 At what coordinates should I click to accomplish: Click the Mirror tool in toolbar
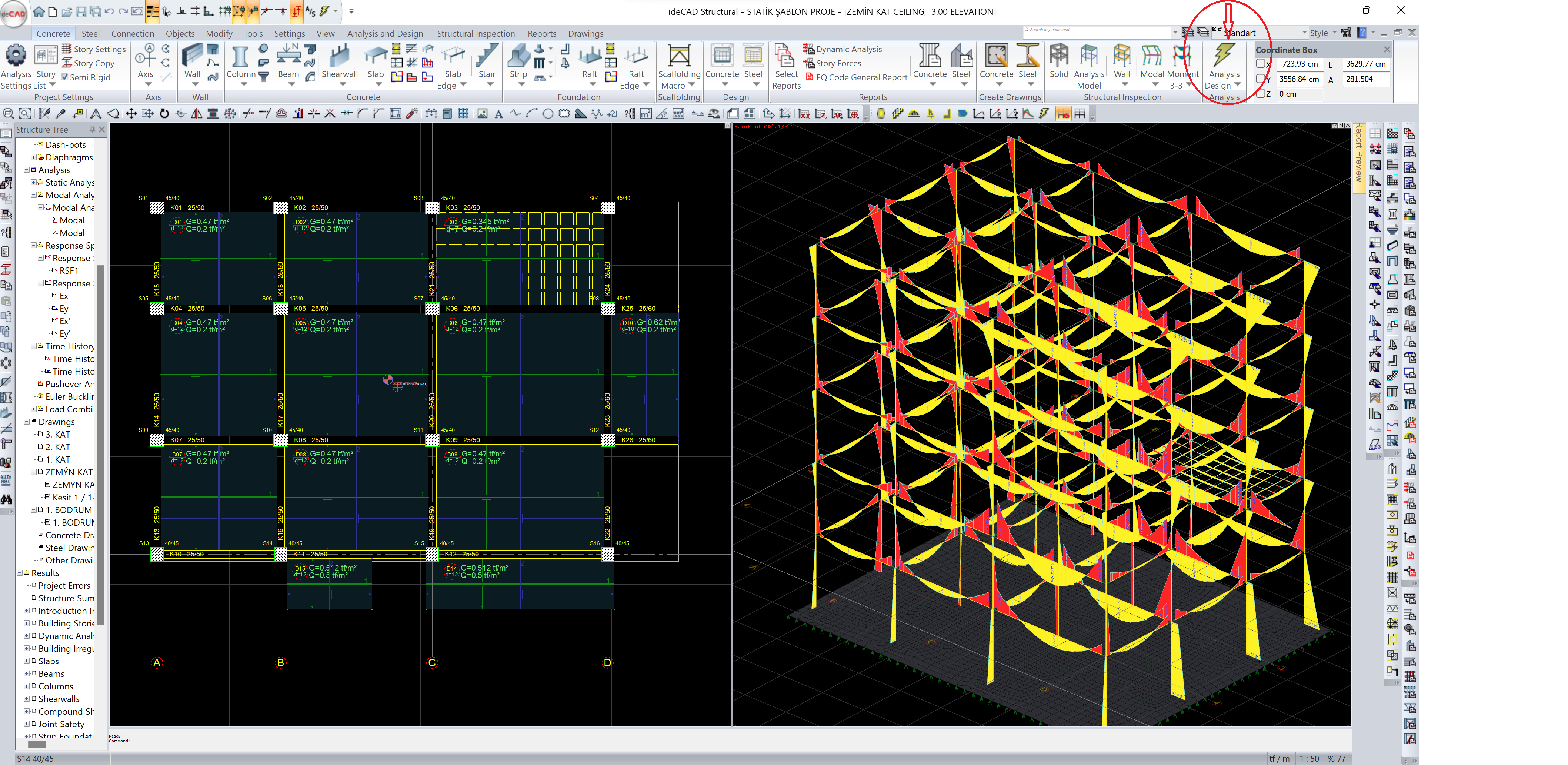pyautogui.click(x=197, y=113)
